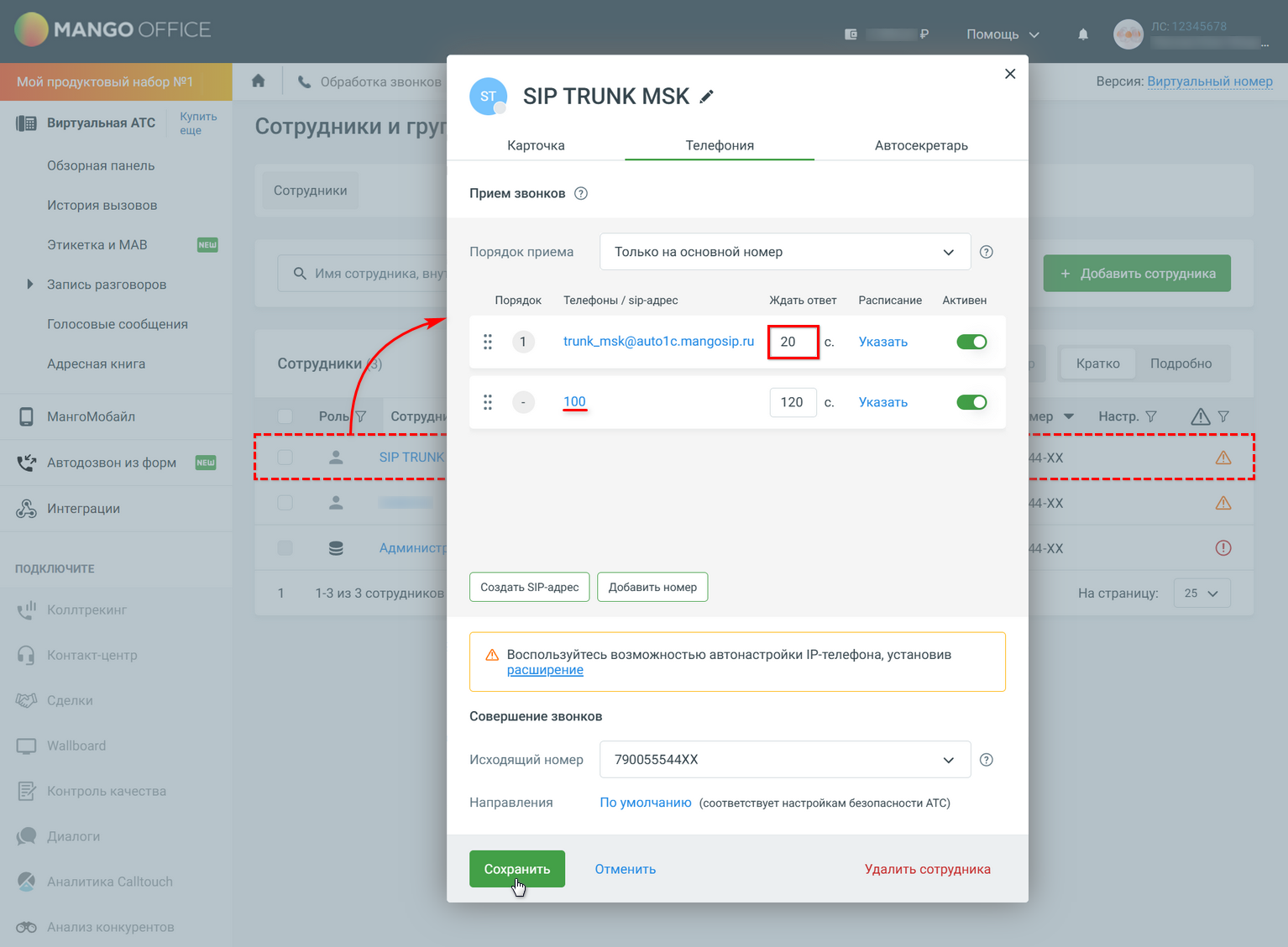Click help icon beside Исходящий номер dropdown
Screen dimensions: 1288x947
(x=987, y=760)
